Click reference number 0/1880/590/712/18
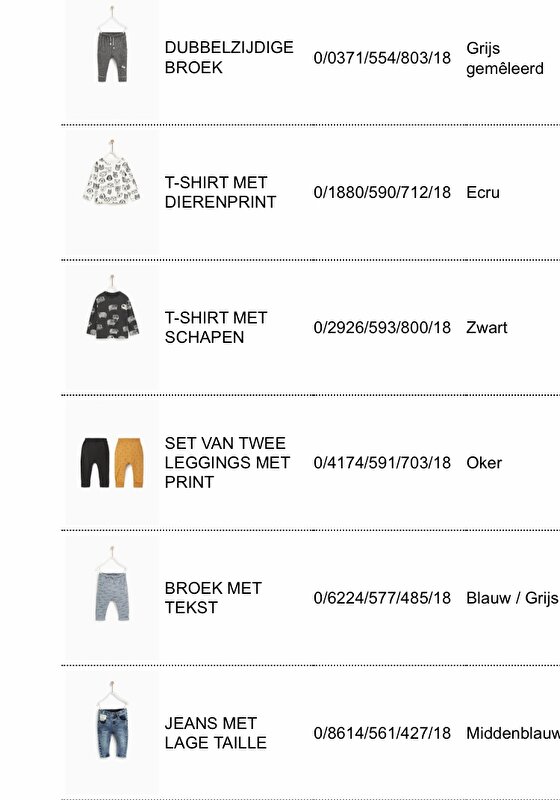 pos(382,192)
